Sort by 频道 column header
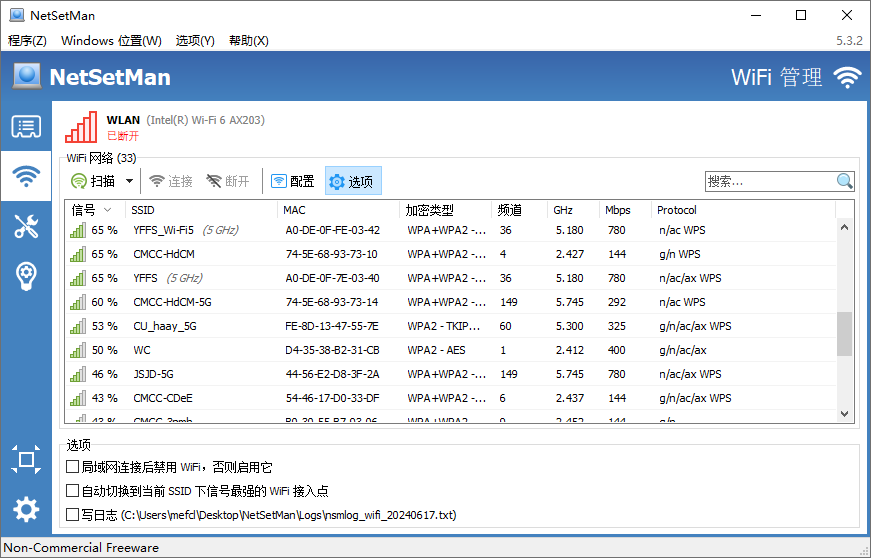Viewport: 871px width, 558px height. click(x=519, y=210)
